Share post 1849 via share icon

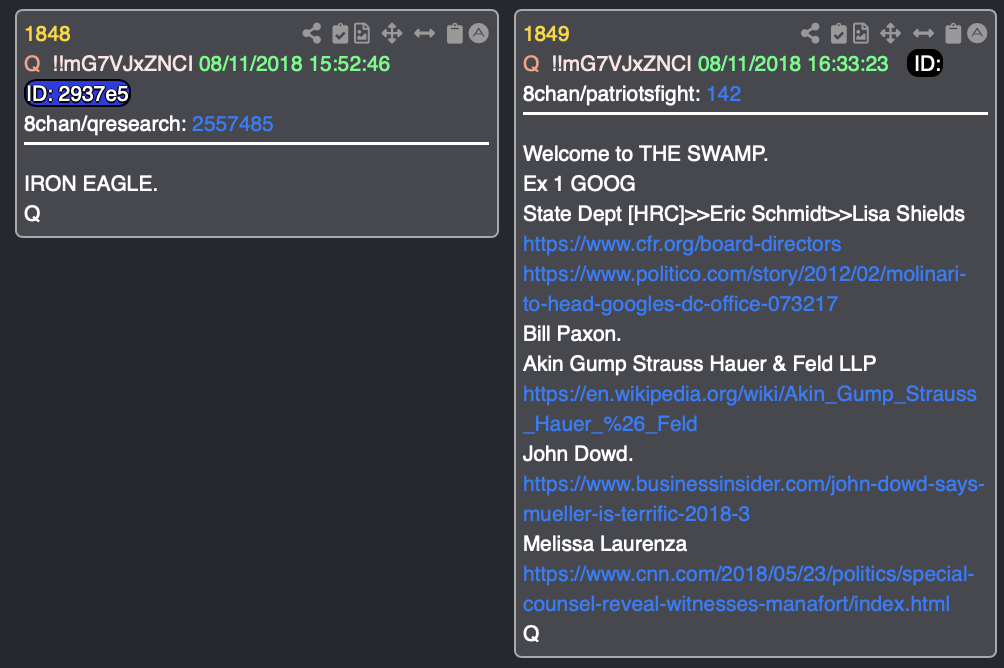tap(811, 33)
